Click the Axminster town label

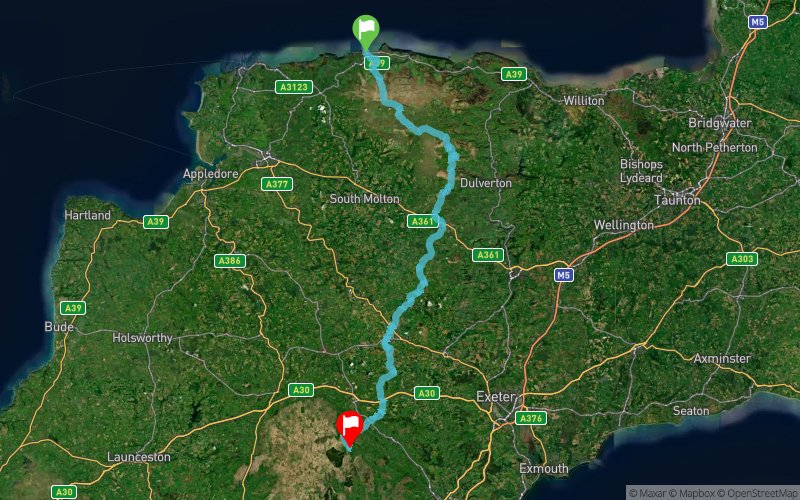722,359
